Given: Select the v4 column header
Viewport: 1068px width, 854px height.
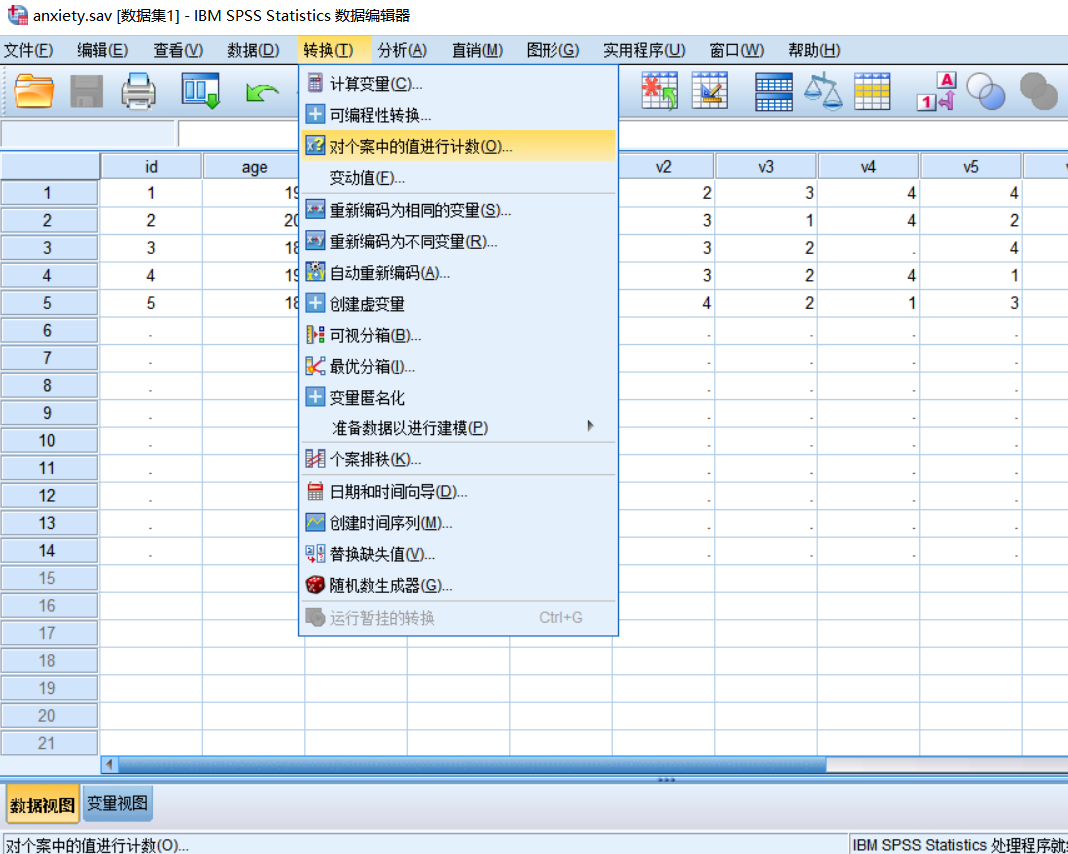Looking at the screenshot, I should (x=868, y=167).
